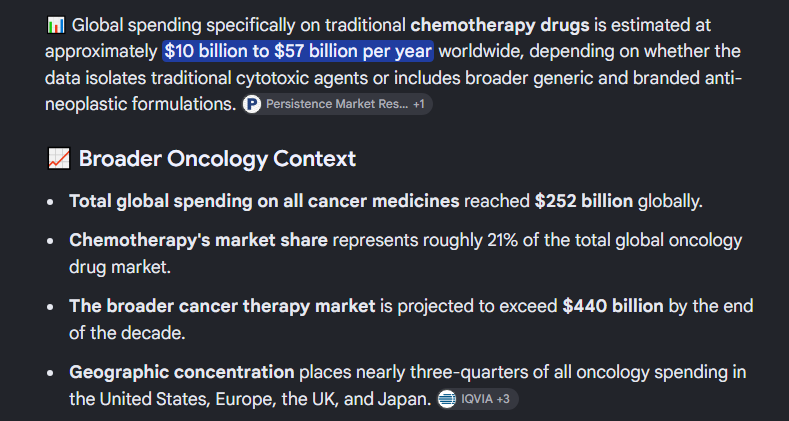The width and height of the screenshot is (789, 421).
Task: Click the 'Geographic concentration' bold text
Action: (182, 373)
